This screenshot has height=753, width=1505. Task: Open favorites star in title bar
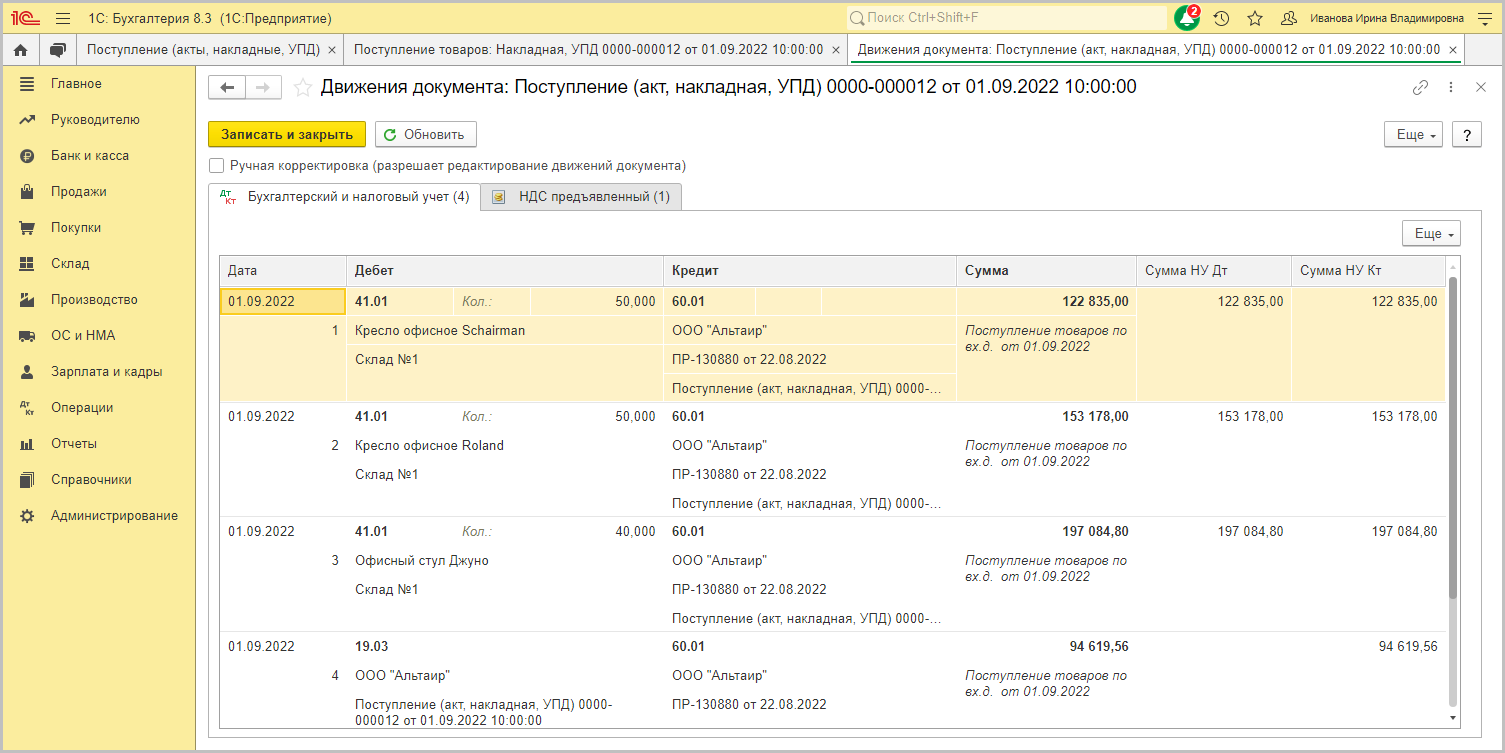[1255, 18]
